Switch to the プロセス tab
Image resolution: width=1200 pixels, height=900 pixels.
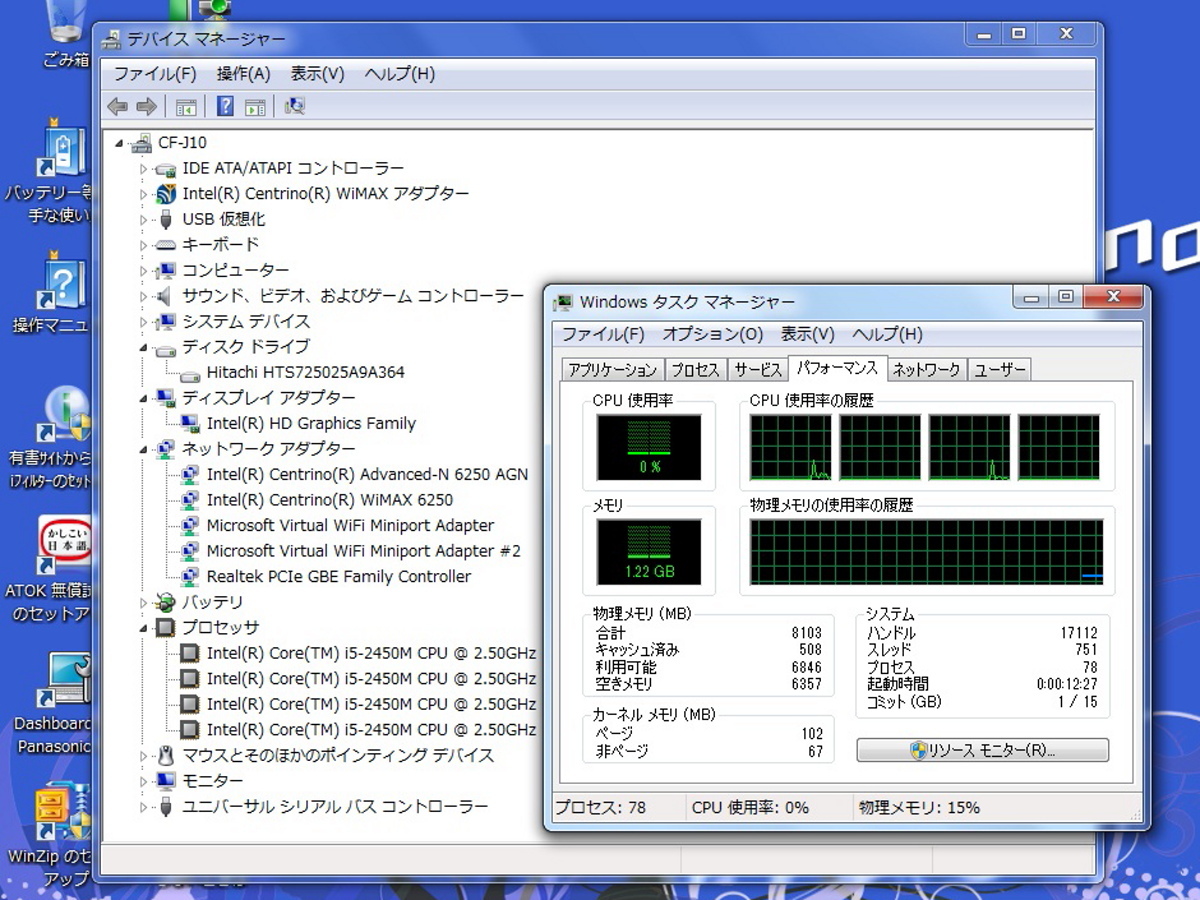click(x=695, y=370)
